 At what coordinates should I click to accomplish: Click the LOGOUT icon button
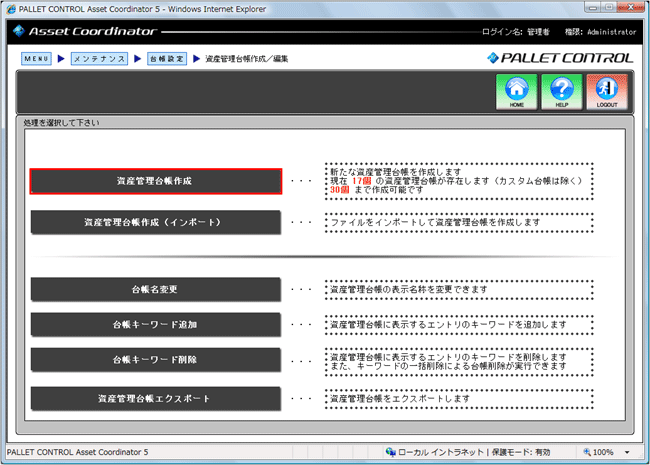point(607,92)
